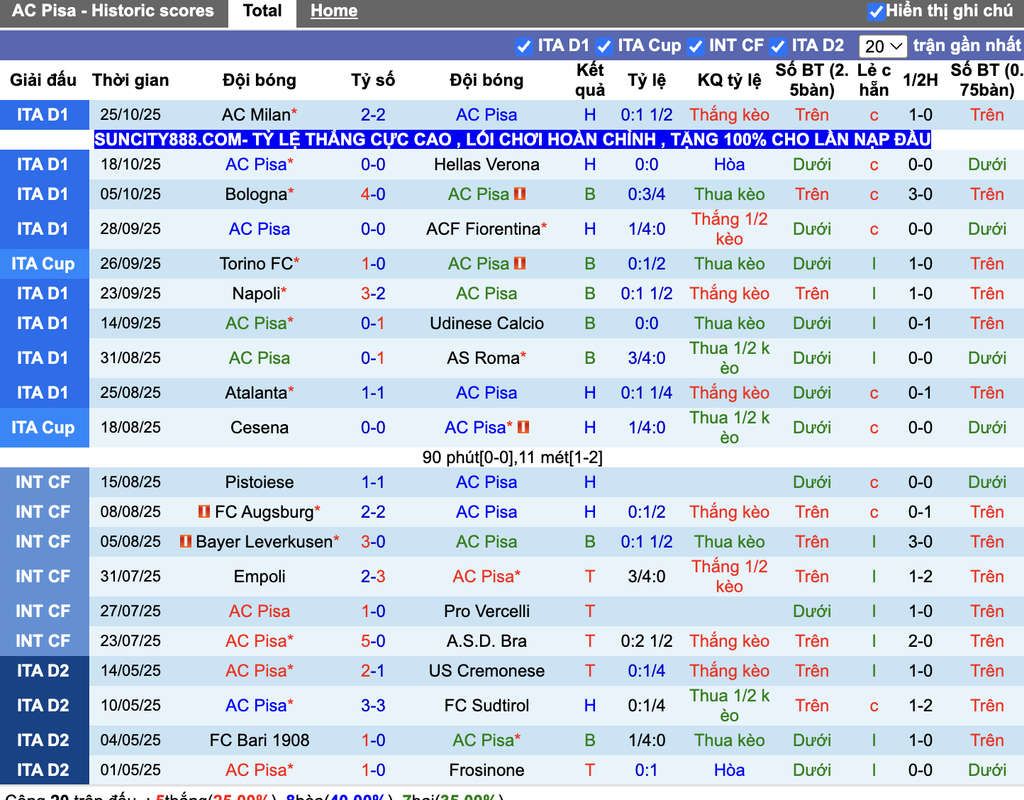Open the SUNCITY888.COM advertisement banner
Screen dimensions: 1024x800
point(513,139)
